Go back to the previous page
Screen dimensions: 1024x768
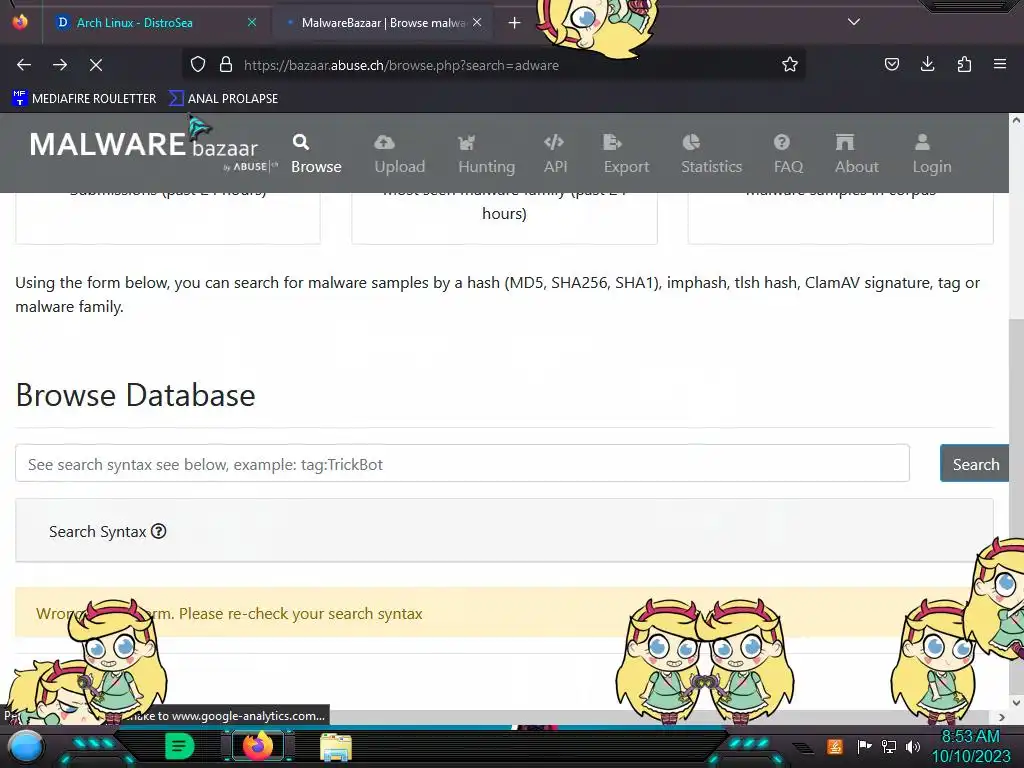(x=24, y=65)
